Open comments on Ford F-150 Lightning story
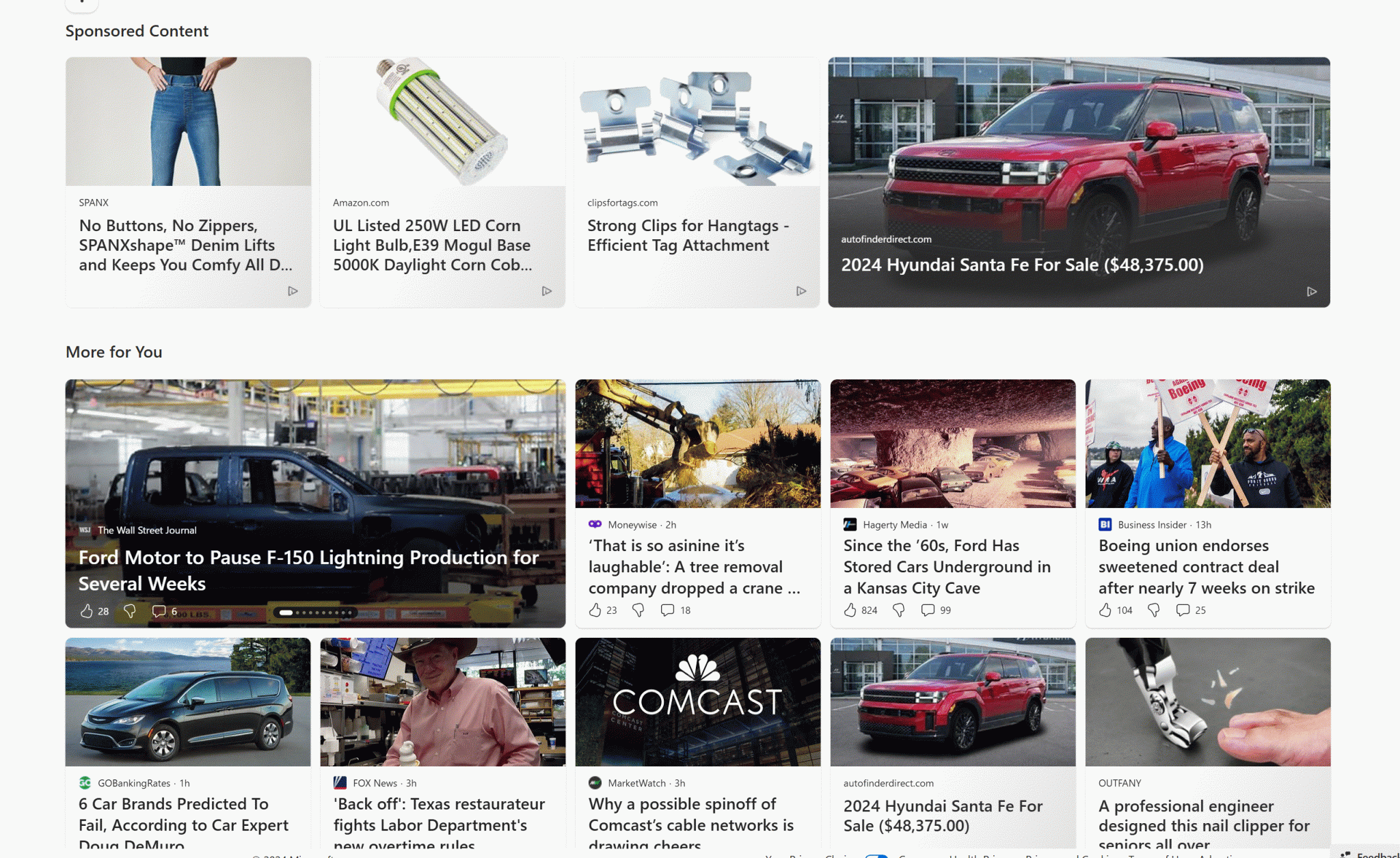 pos(159,611)
